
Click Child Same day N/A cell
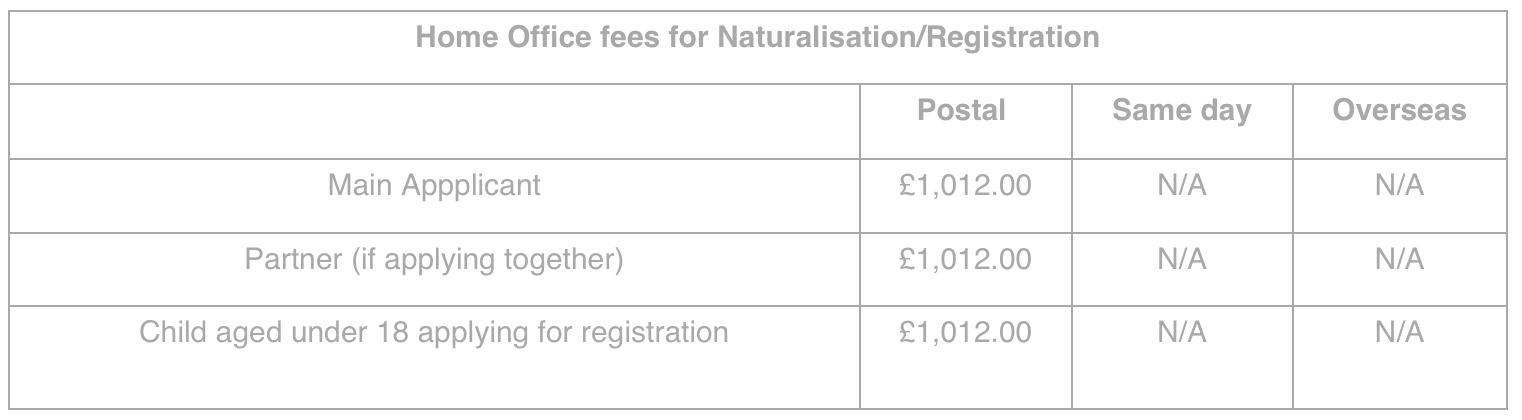pyautogui.click(x=1181, y=333)
